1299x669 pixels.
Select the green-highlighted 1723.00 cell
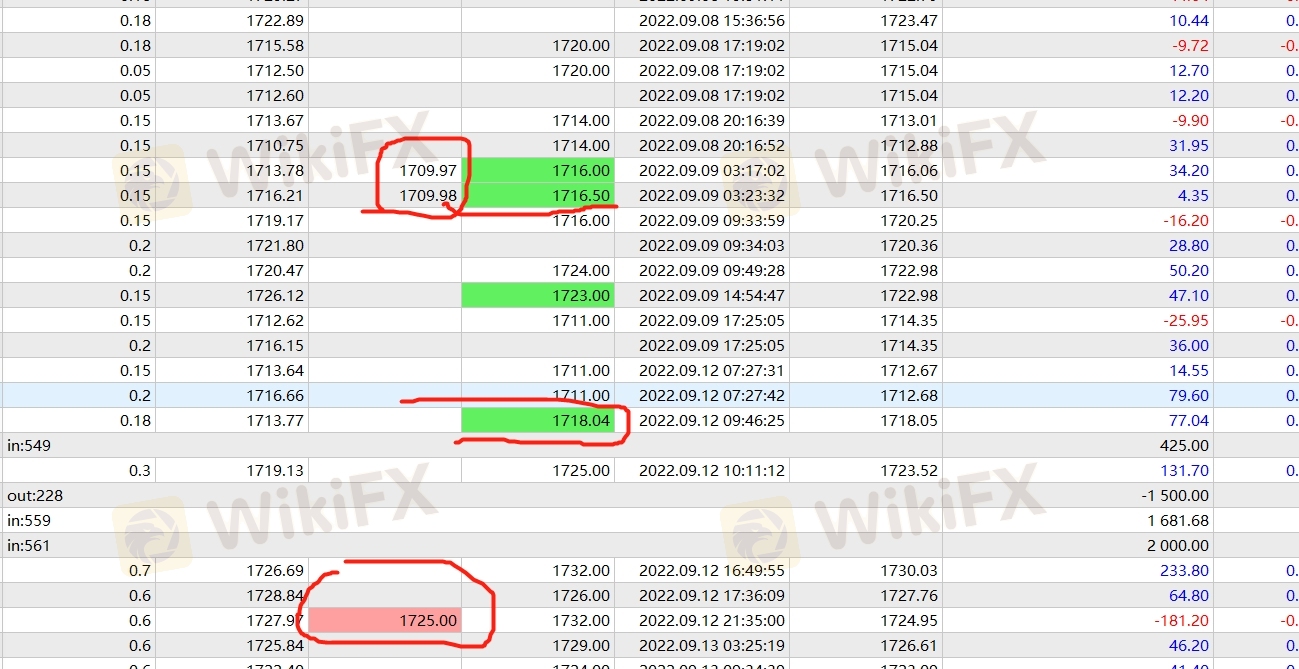537,296
